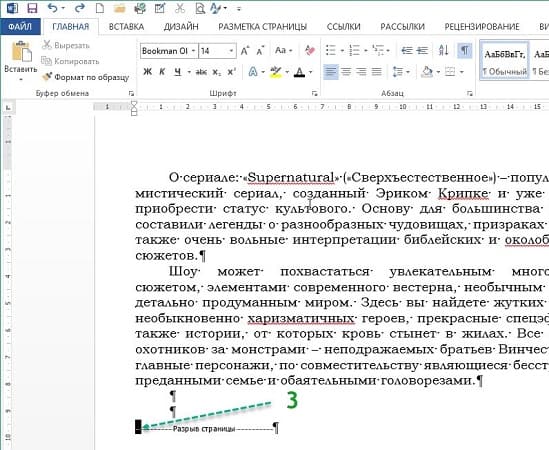Redo the last action
The height and width of the screenshot is (450, 549).
point(80,8)
